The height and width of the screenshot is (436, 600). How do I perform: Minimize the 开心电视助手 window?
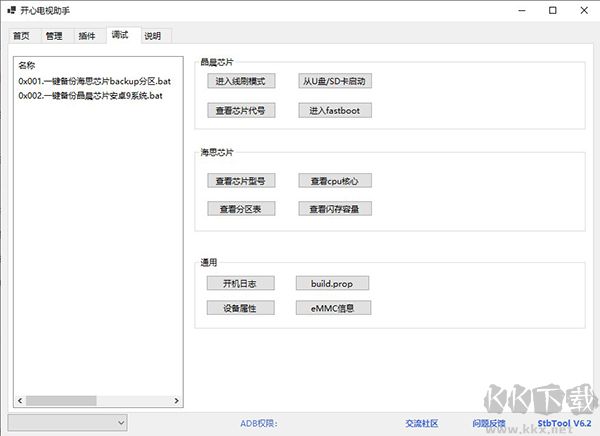click(522, 10)
